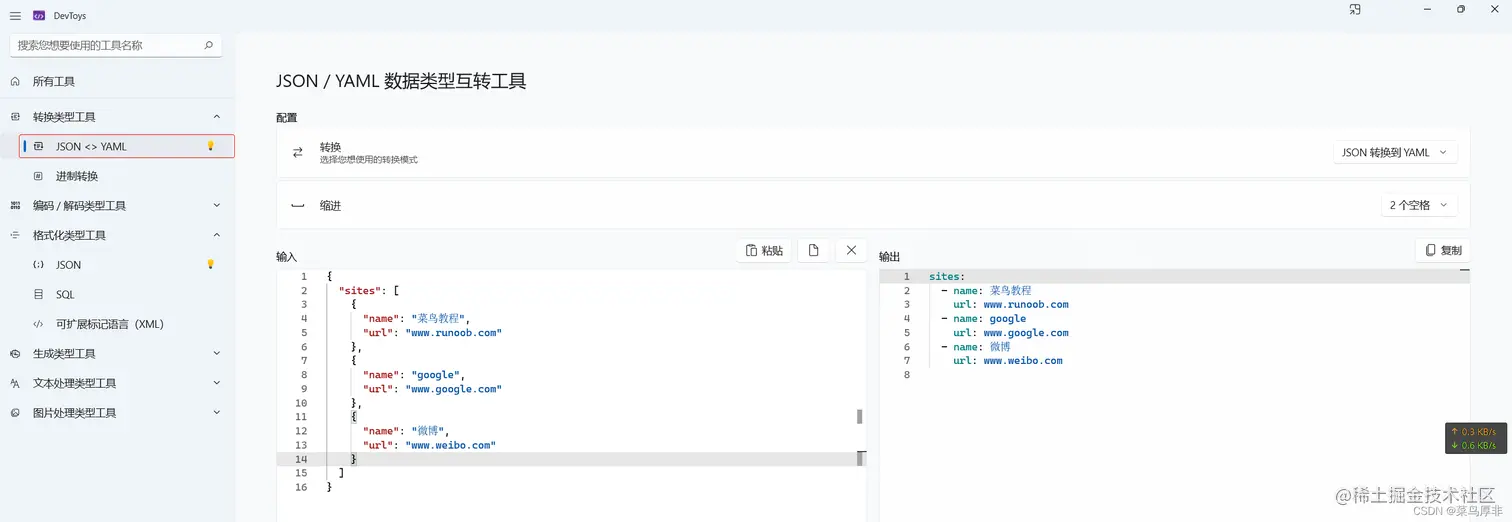Image resolution: width=1512 pixels, height=522 pixels.
Task: Expand the 文本处理类型工具 group
Action: point(118,383)
